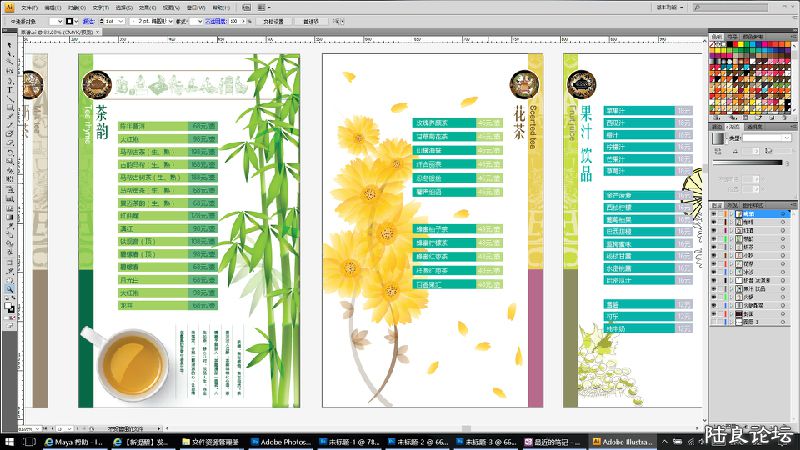Click the opacity 100 input field

click(235, 20)
